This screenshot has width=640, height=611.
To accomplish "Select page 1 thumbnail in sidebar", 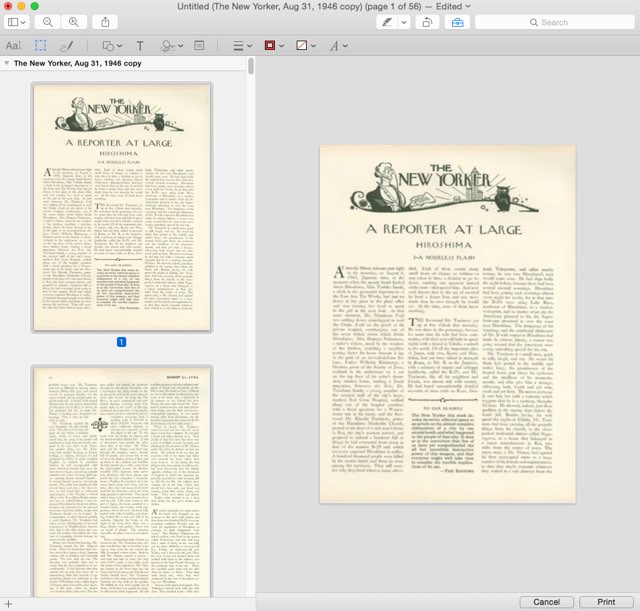I will tap(122, 207).
